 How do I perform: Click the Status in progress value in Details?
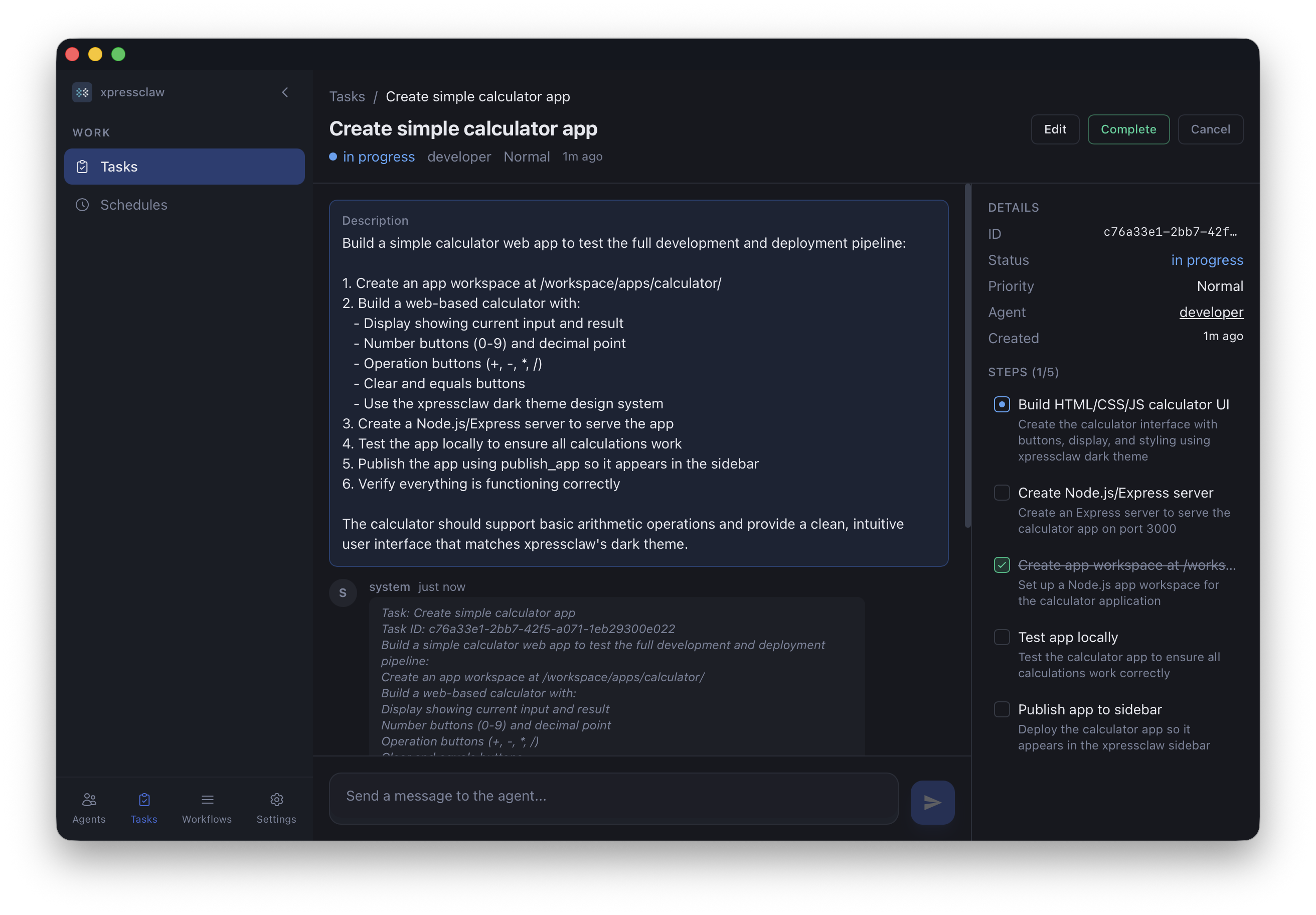(1207, 260)
